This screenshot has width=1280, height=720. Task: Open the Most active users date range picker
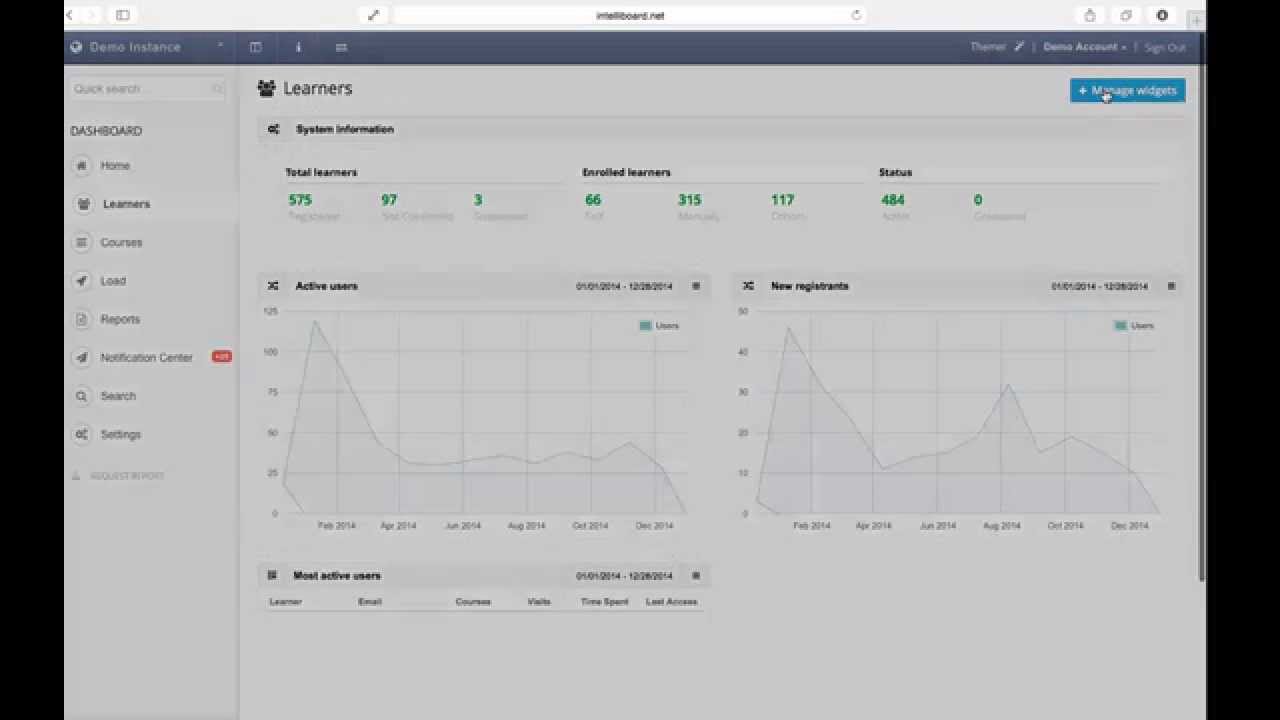624,576
